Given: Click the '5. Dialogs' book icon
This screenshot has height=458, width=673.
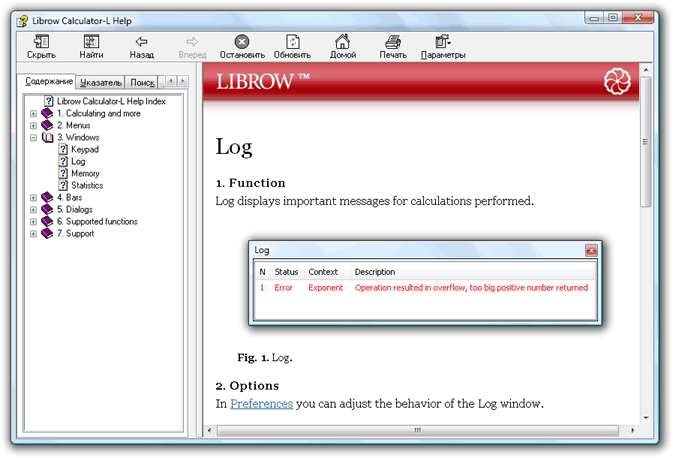Looking at the screenshot, I should (x=47, y=209).
